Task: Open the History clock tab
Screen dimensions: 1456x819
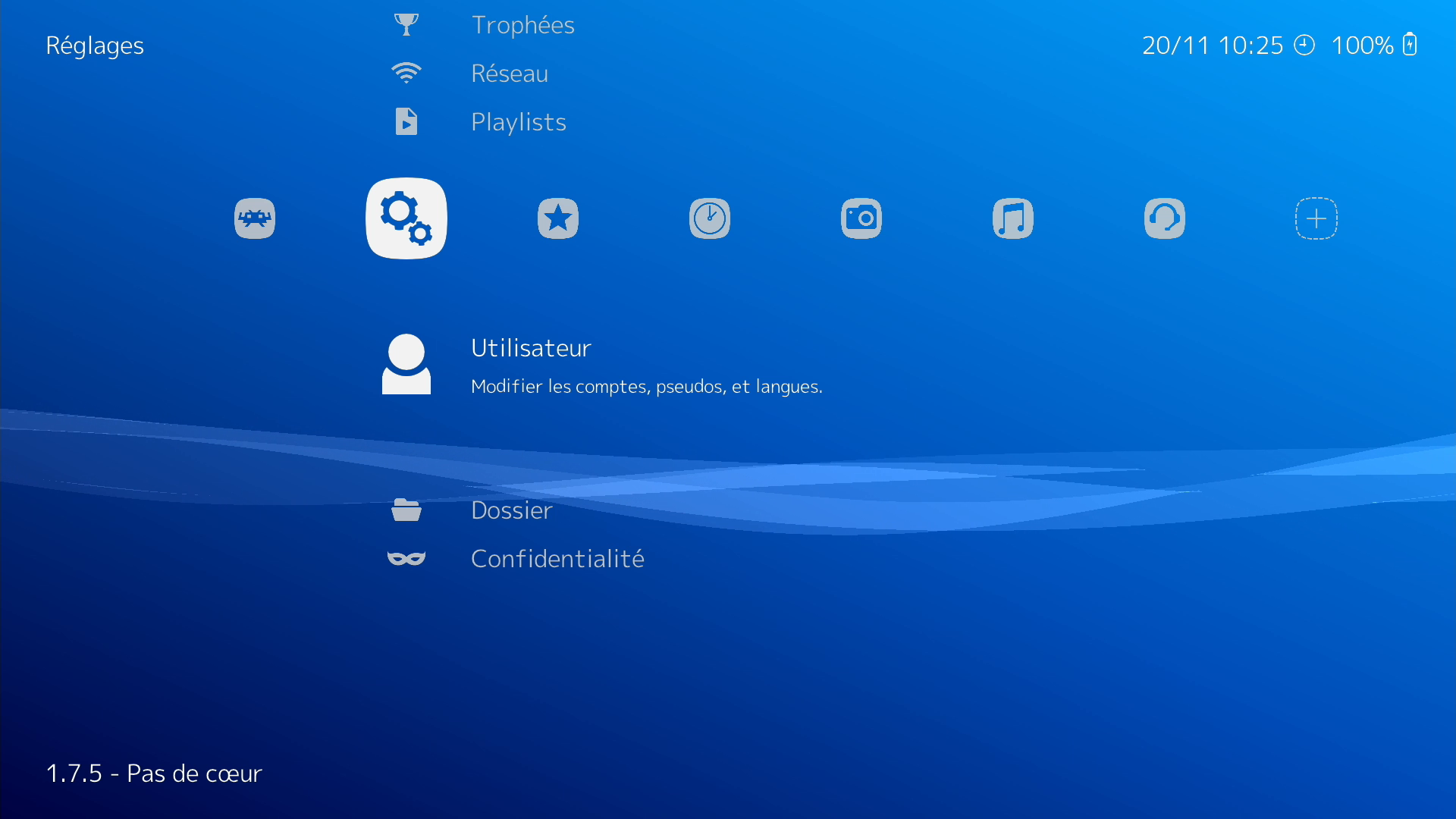Action: (710, 218)
